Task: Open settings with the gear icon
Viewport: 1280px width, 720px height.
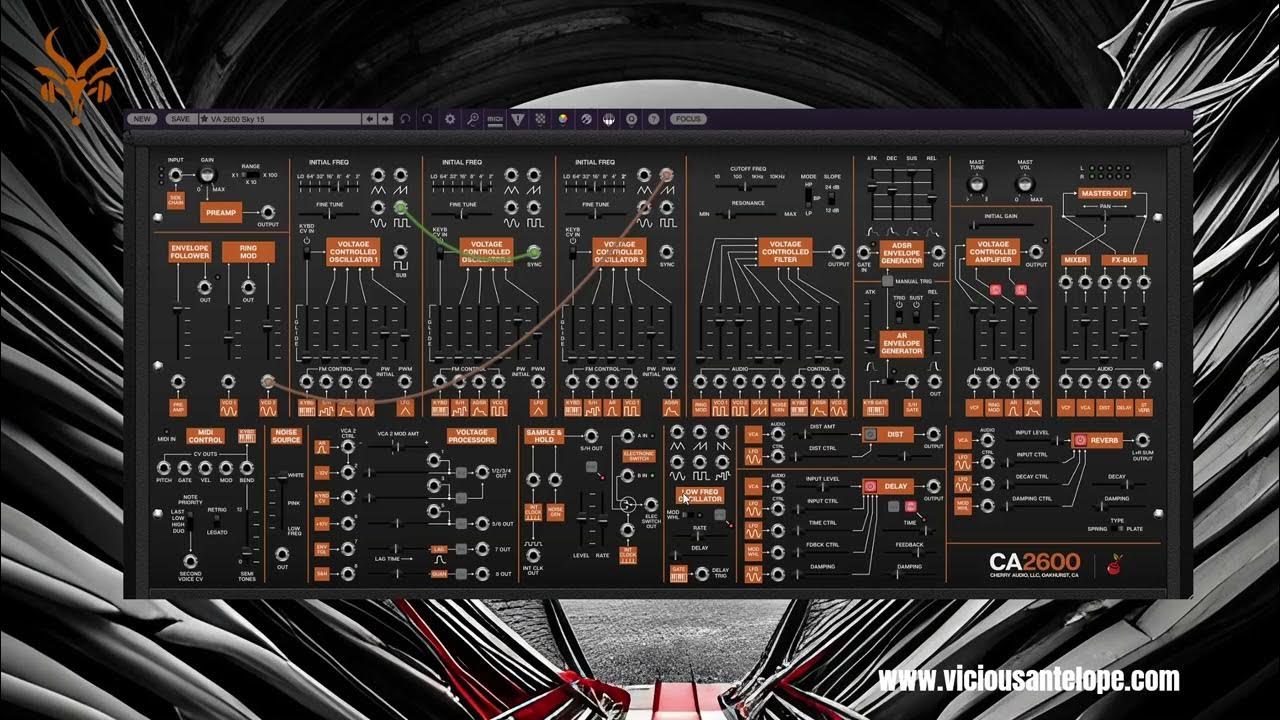Action: point(450,119)
